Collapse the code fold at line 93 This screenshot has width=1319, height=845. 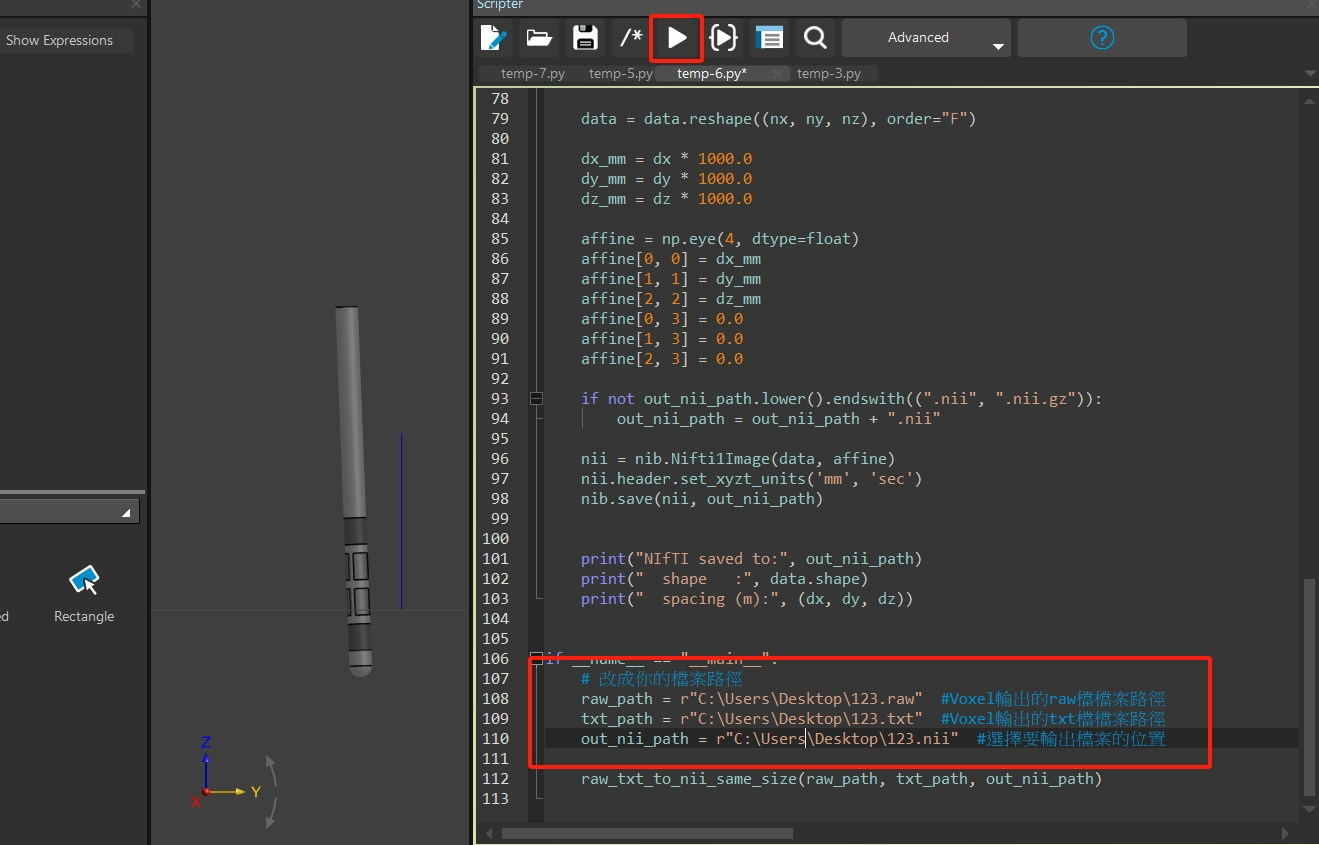pos(536,398)
